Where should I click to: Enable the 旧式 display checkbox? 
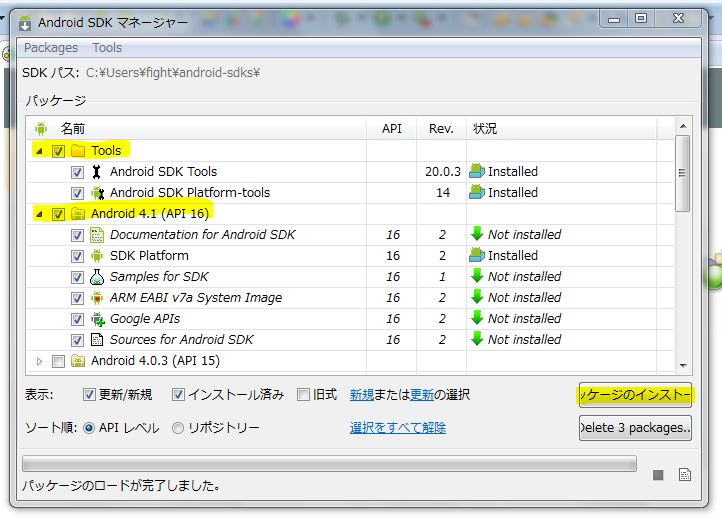pos(303,395)
